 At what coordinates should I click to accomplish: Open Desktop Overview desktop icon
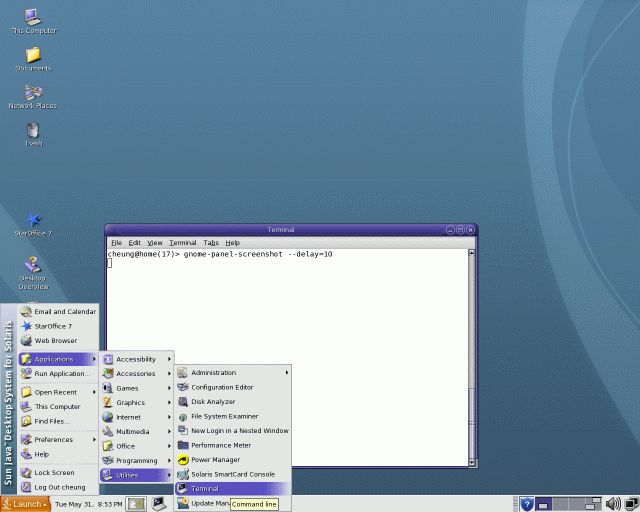(x=33, y=273)
